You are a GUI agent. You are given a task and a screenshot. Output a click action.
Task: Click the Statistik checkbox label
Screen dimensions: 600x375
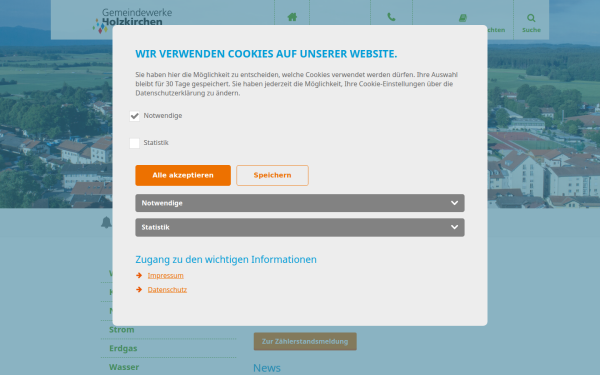(x=156, y=143)
